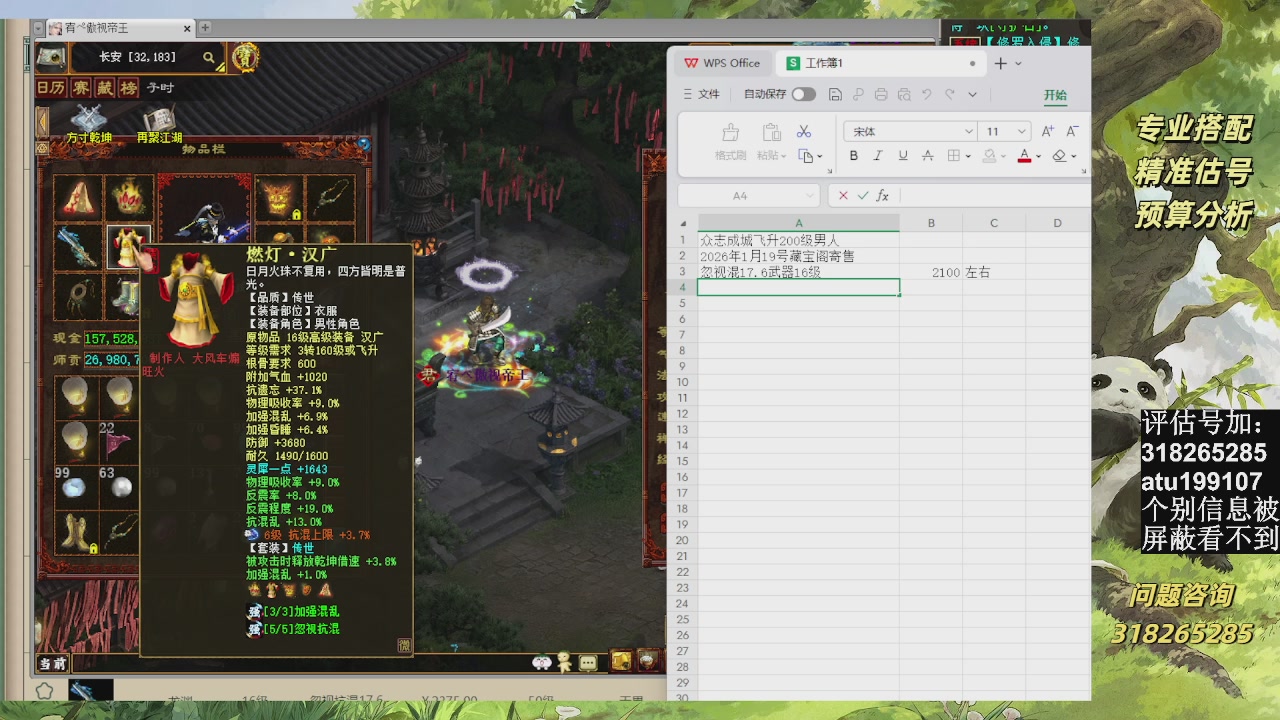Open the font color dropdown arrow

[1038, 157]
